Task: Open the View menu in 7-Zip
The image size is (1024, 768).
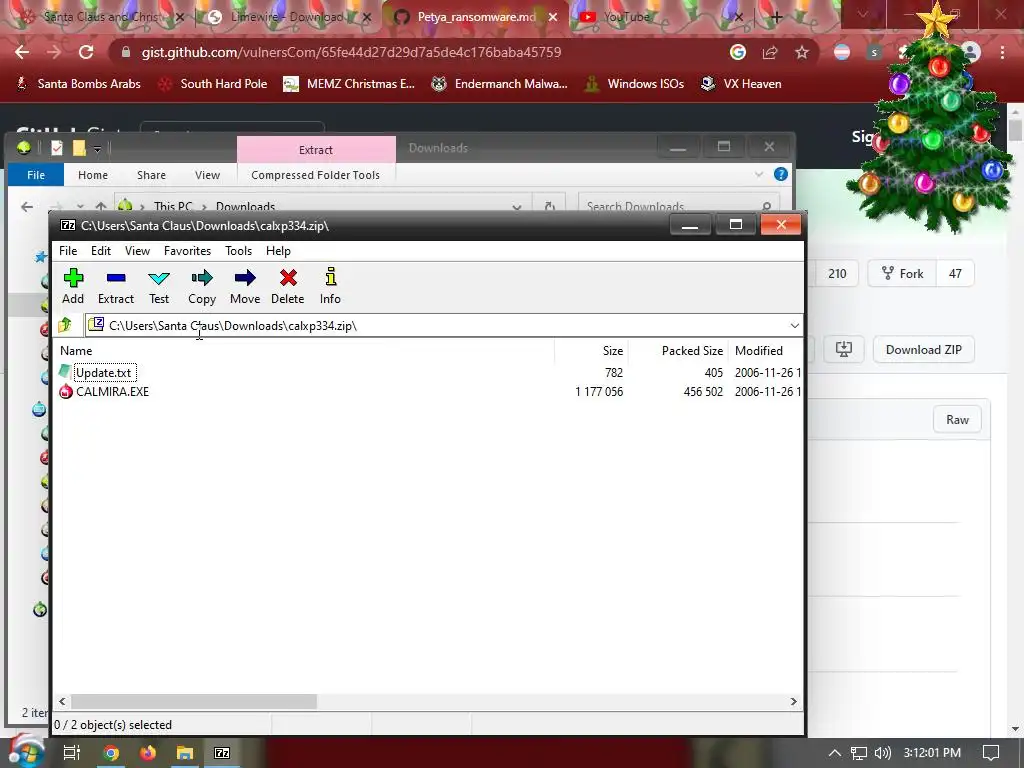Action: [x=137, y=251]
